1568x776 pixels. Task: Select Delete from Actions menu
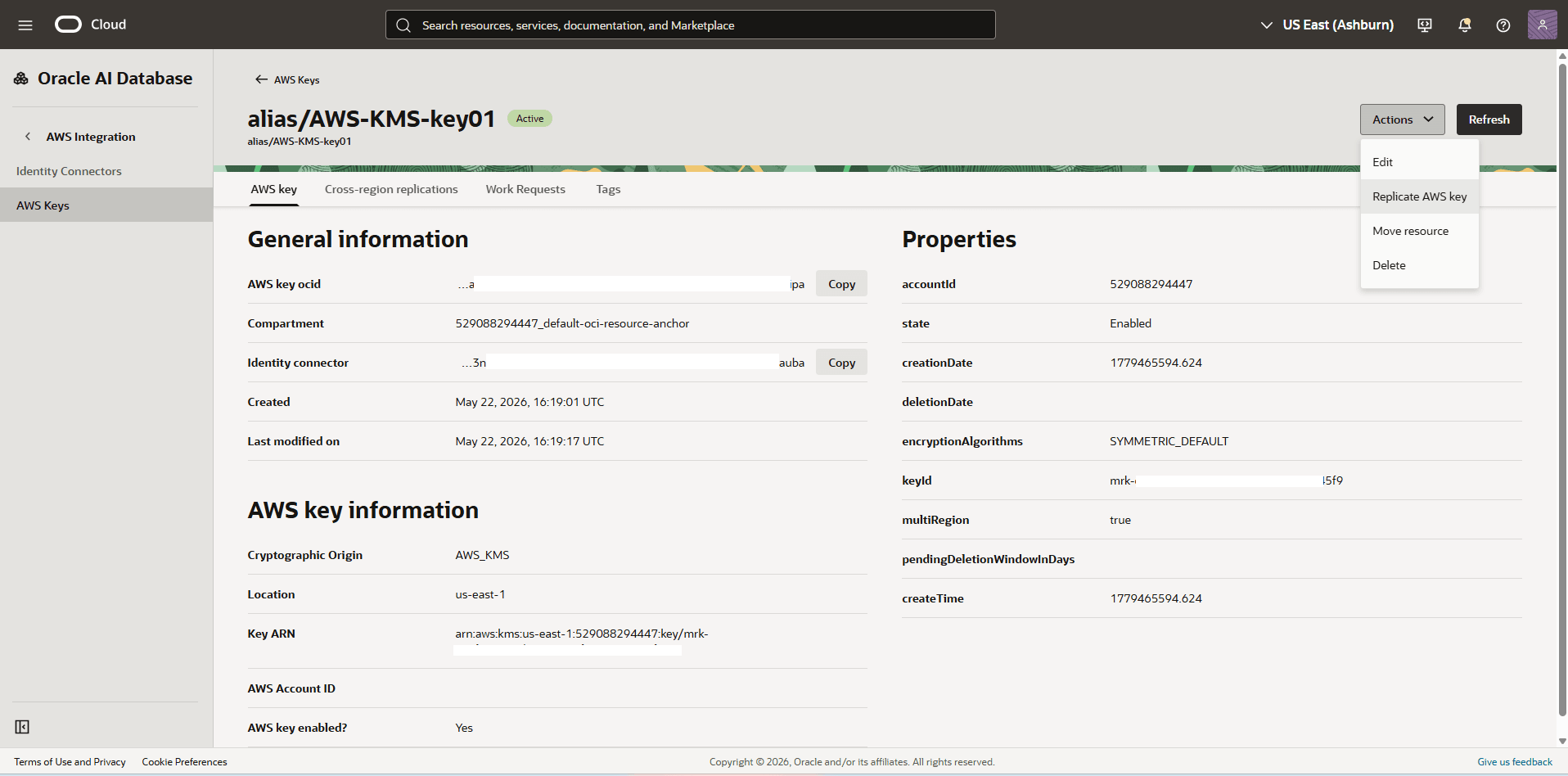click(x=1420, y=265)
